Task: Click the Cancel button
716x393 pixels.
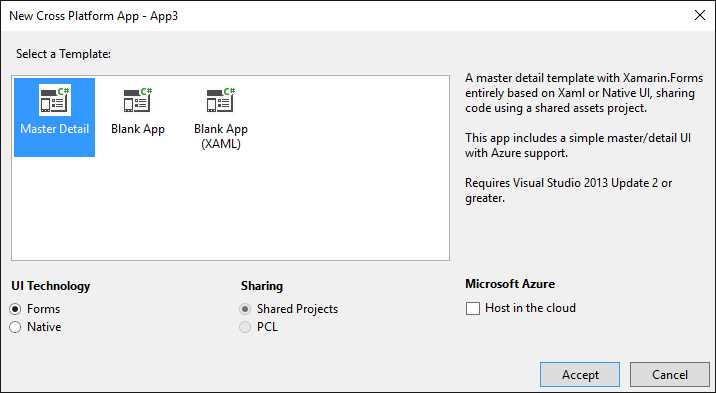Action: click(x=670, y=375)
